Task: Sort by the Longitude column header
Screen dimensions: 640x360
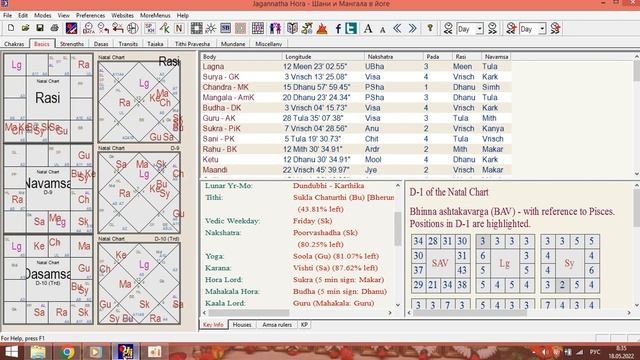Action: click(323, 57)
